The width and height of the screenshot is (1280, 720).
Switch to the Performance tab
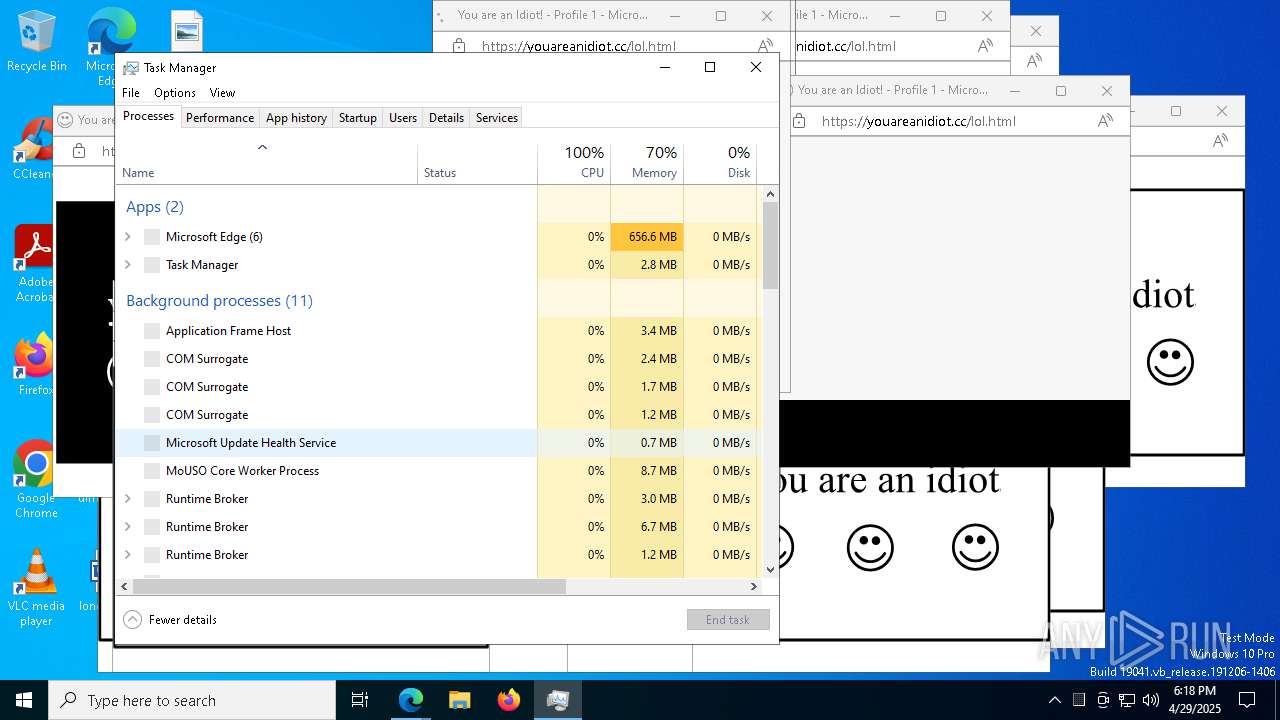click(220, 118)
